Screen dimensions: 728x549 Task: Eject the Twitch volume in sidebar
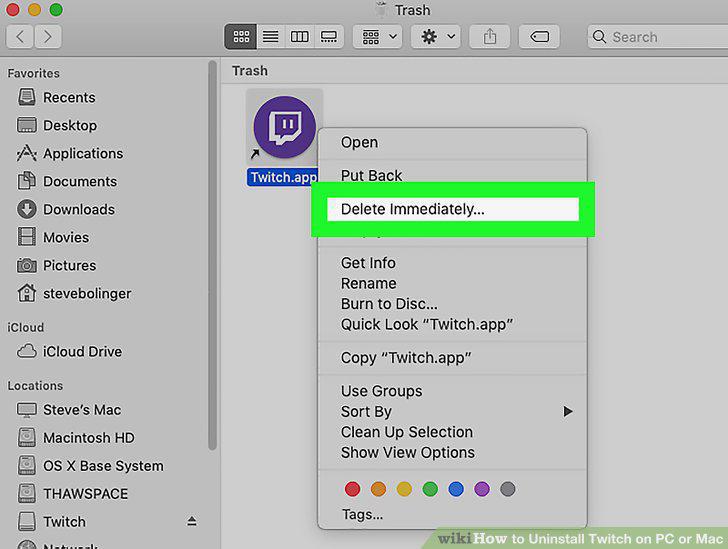coord(192,521)
